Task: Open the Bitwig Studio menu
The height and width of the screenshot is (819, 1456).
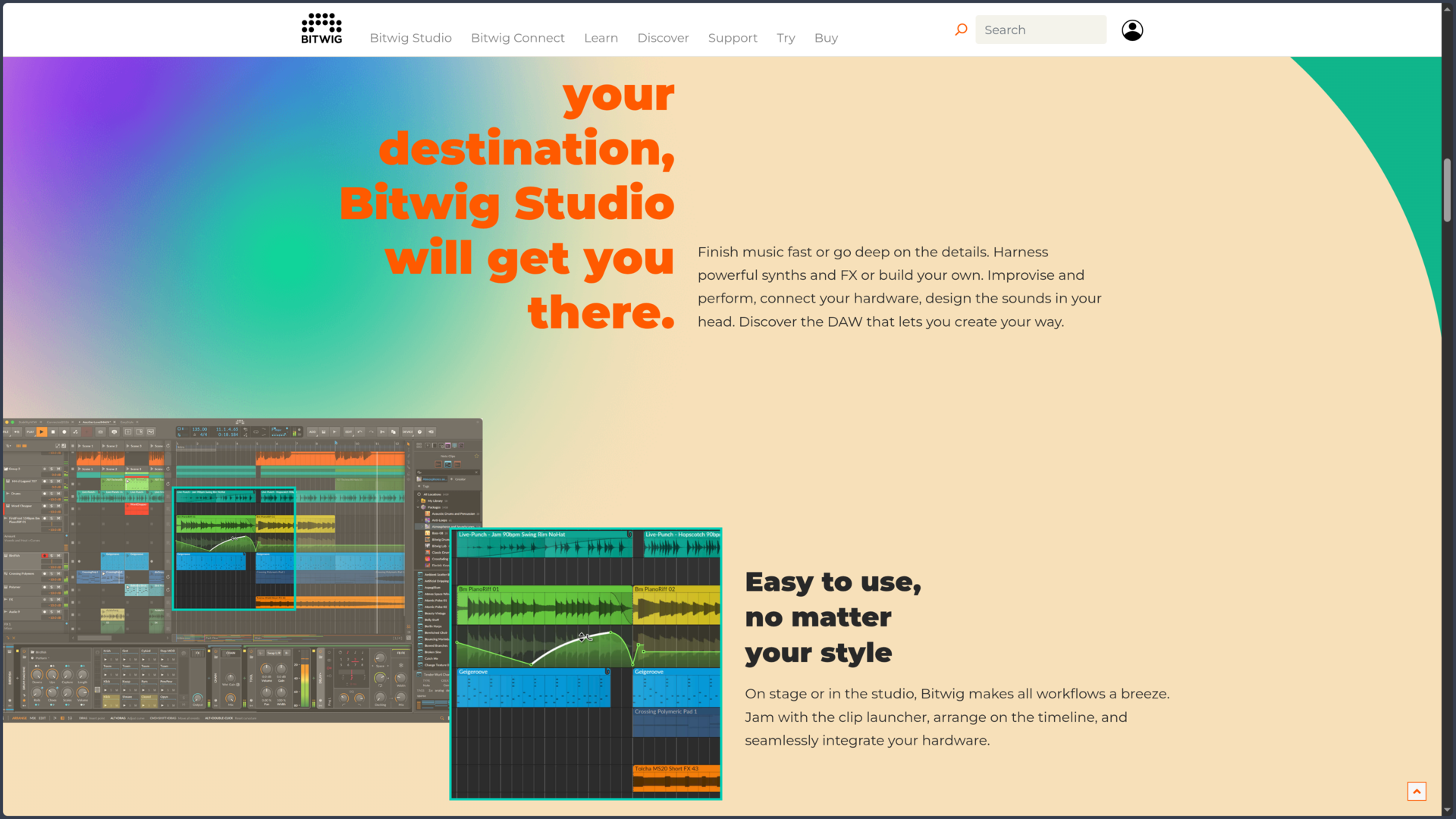Action: [x=410, y=38]
